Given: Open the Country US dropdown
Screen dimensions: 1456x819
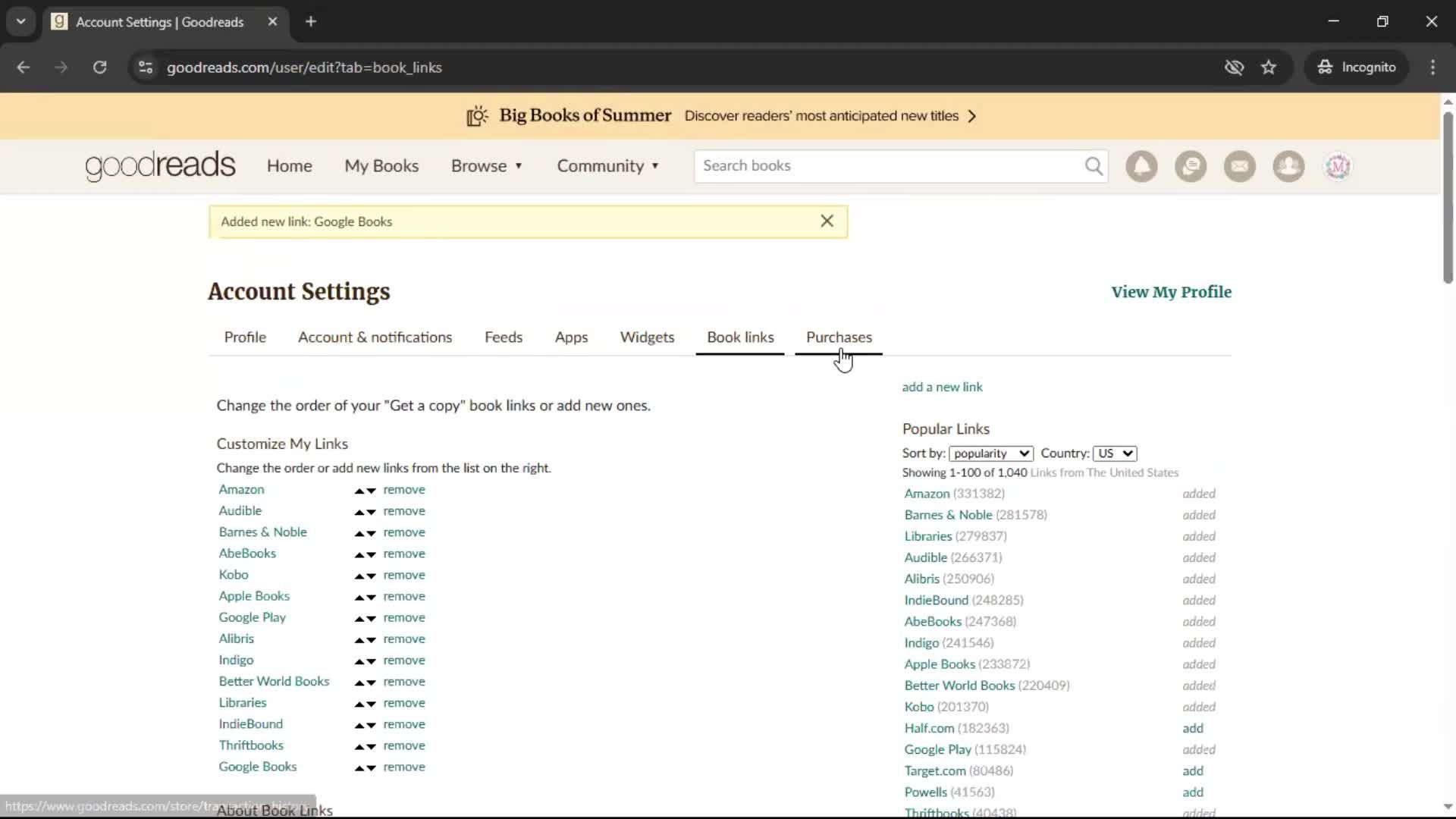Looking at the screenshot, I should (1114, 453).
